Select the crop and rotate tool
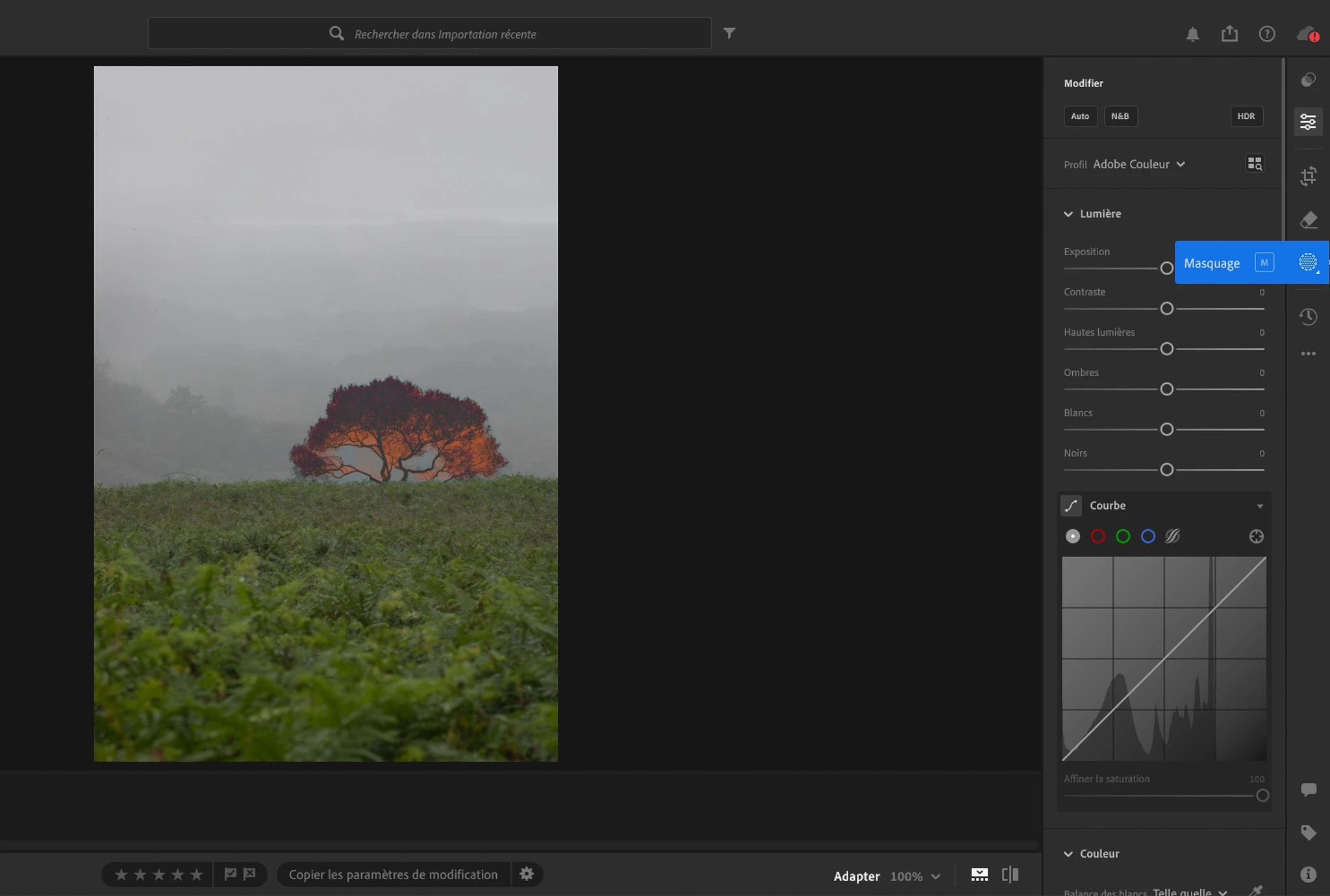The image size is (1330, 896). click(x=1308, y=176)
